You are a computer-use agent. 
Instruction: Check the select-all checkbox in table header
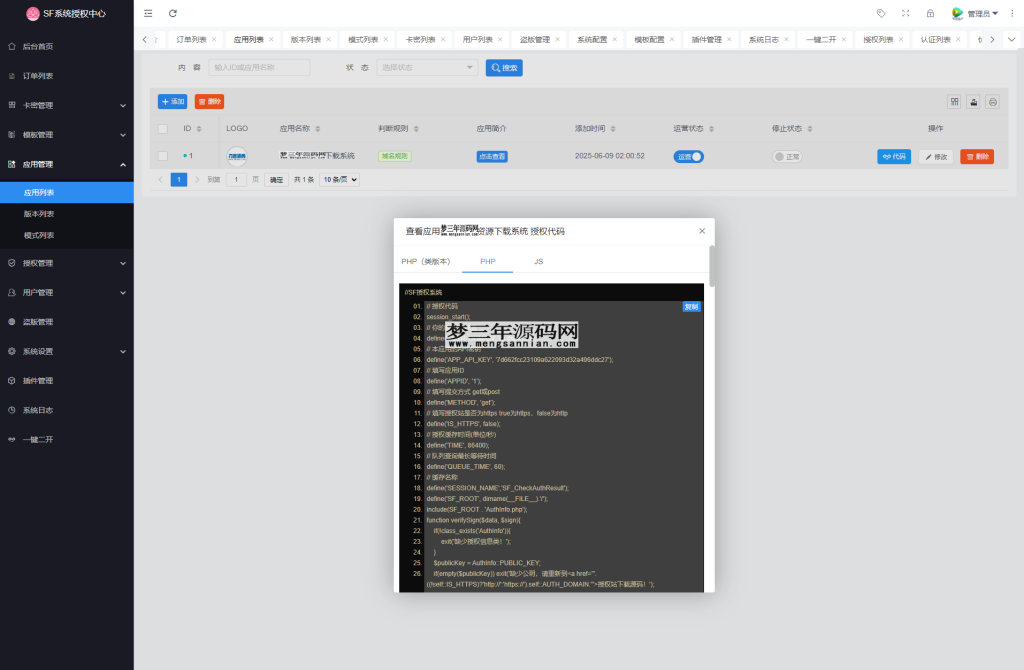[163, 129]
